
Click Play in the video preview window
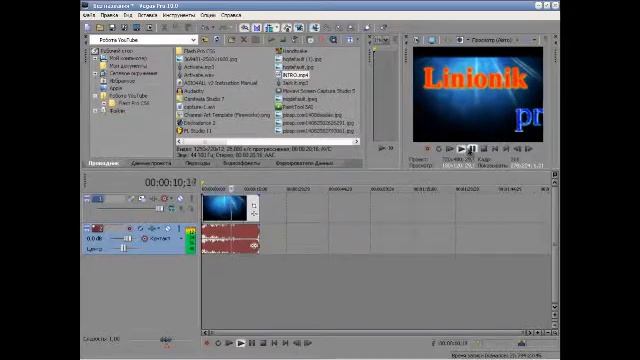point(461,149)
